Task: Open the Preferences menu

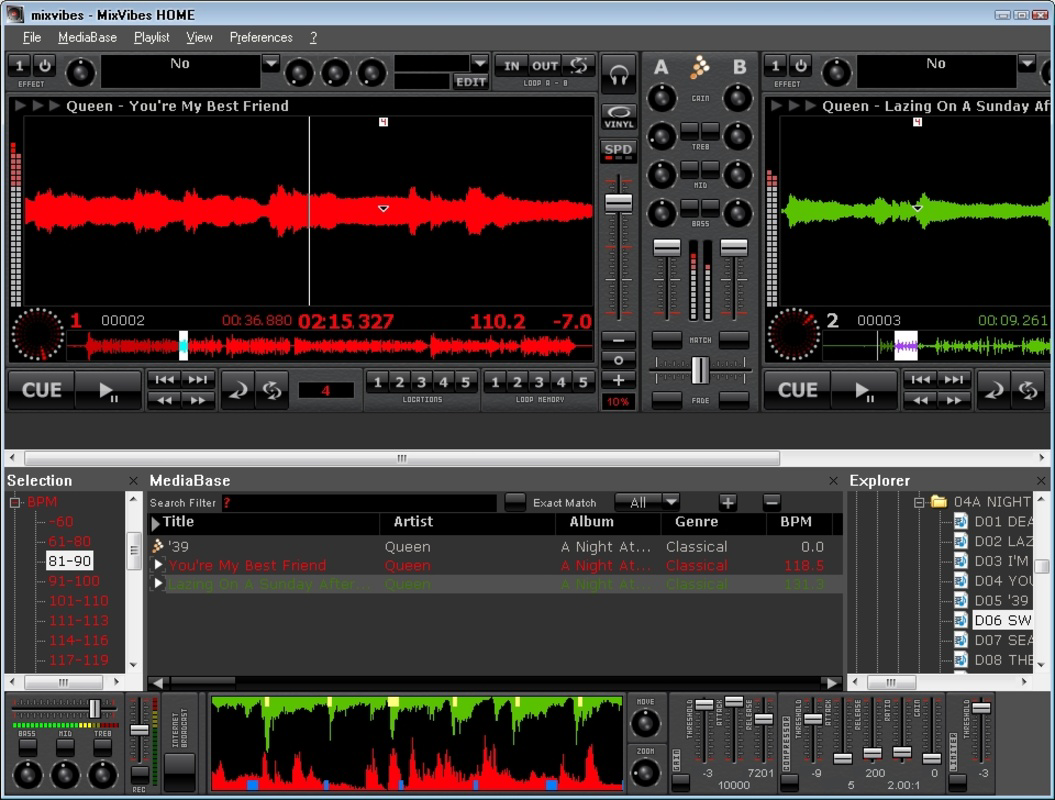Action: (x=260, y=37)
